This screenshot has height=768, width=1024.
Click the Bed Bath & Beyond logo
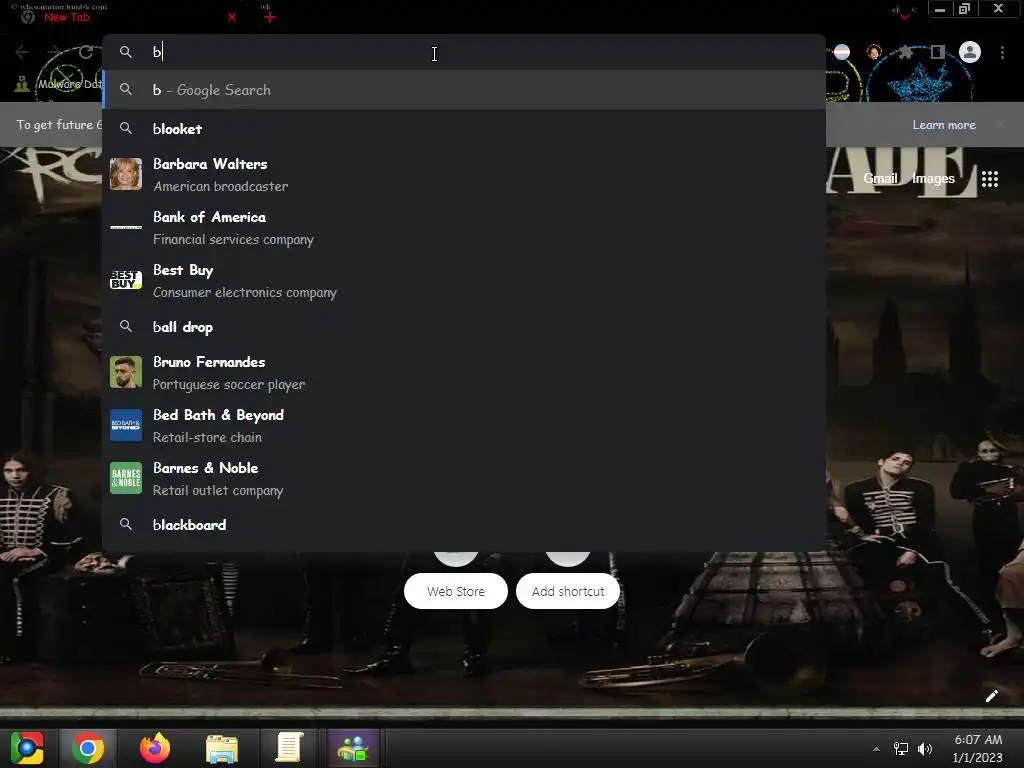coord(125,425)
